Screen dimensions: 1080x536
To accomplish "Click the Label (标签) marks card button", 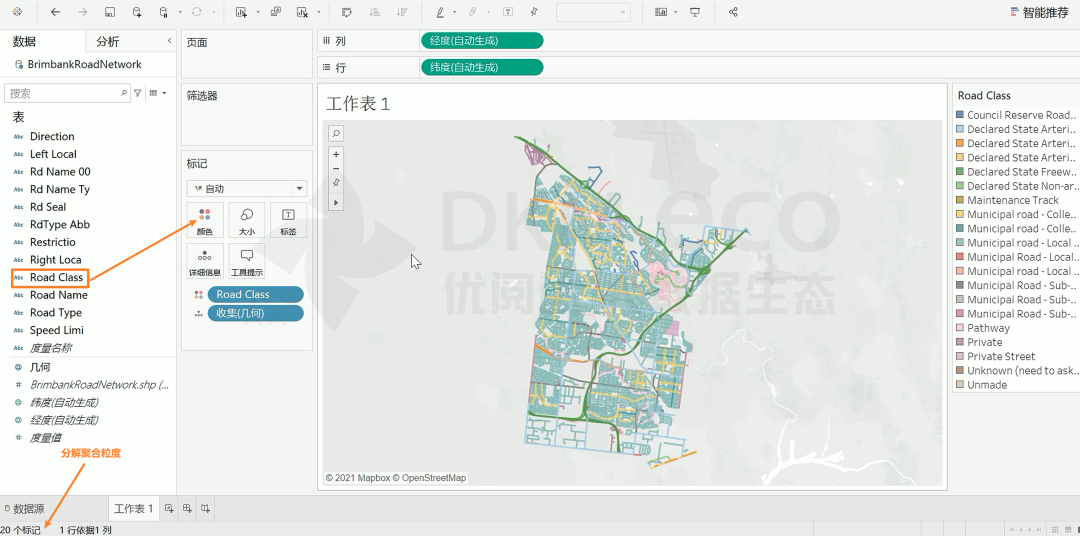I will coord(288,220).
